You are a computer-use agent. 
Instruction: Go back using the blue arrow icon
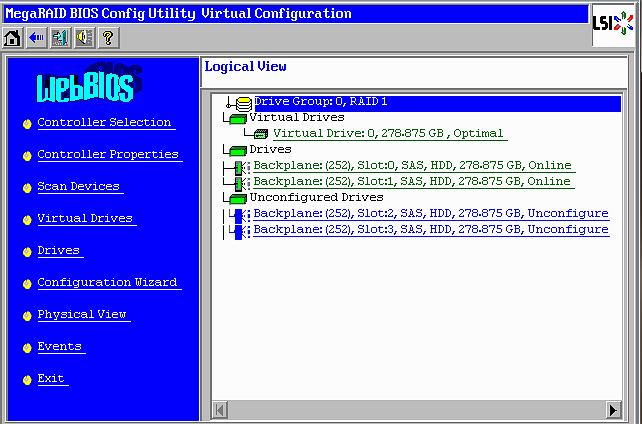(x=36, y=37)
